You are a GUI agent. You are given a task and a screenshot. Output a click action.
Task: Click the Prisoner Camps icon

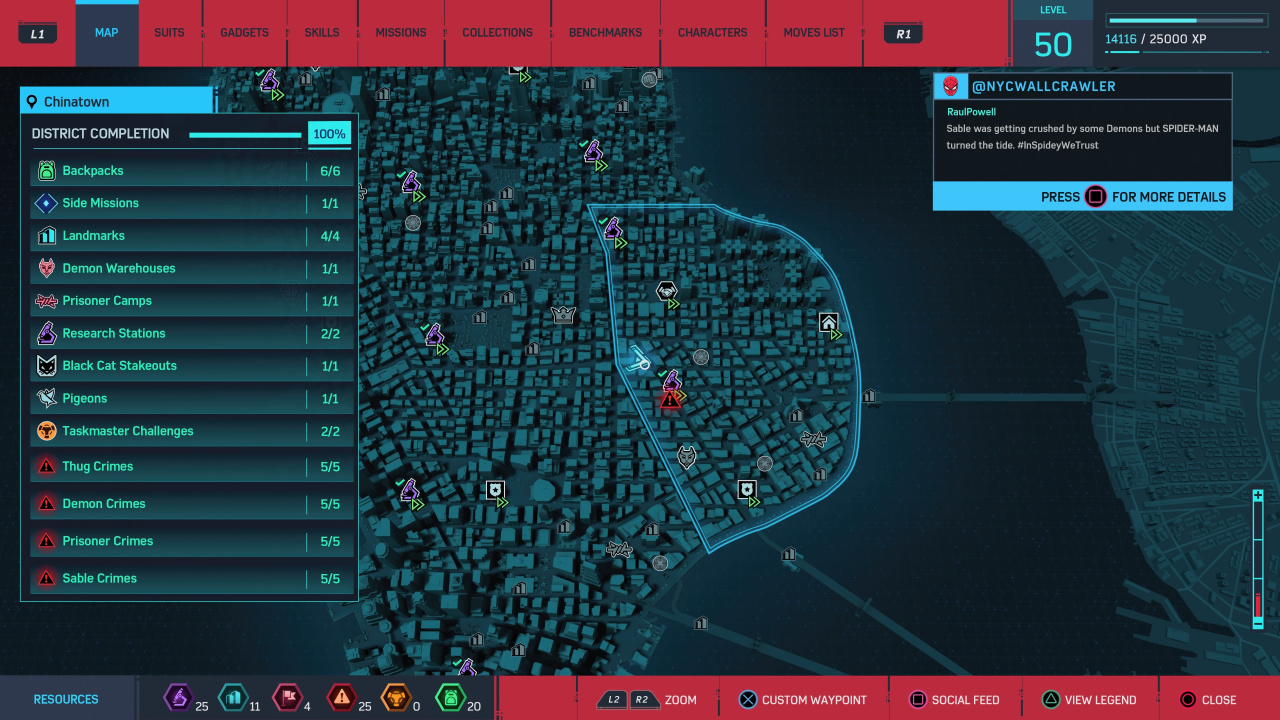(46, 301)
